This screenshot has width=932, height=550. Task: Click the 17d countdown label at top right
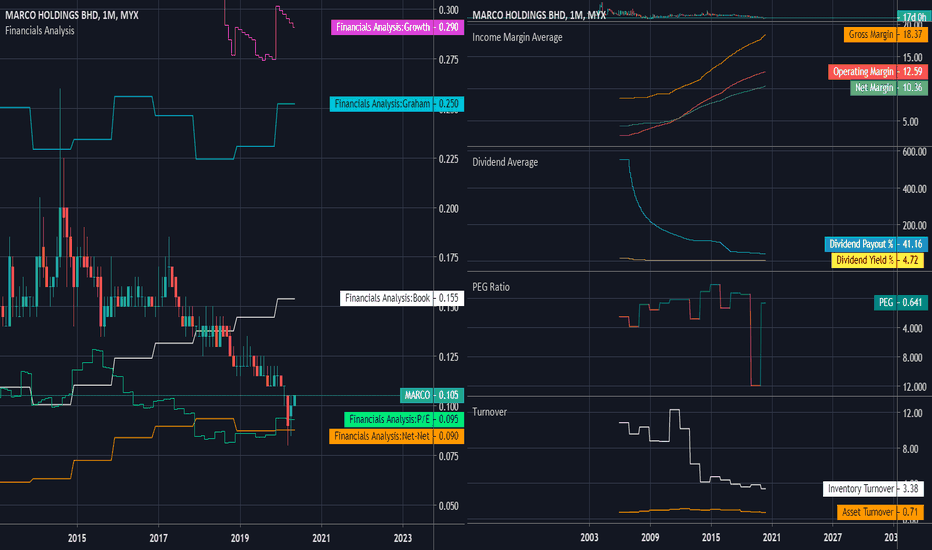coord(912,17)
